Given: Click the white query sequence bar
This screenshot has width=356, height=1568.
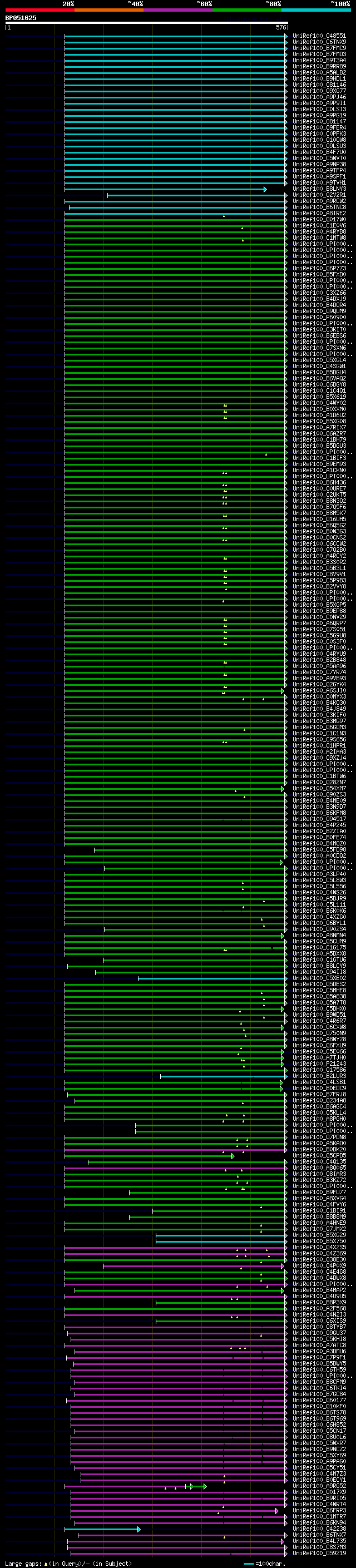Looking at the screenshot, I should (x=147, y=22).
